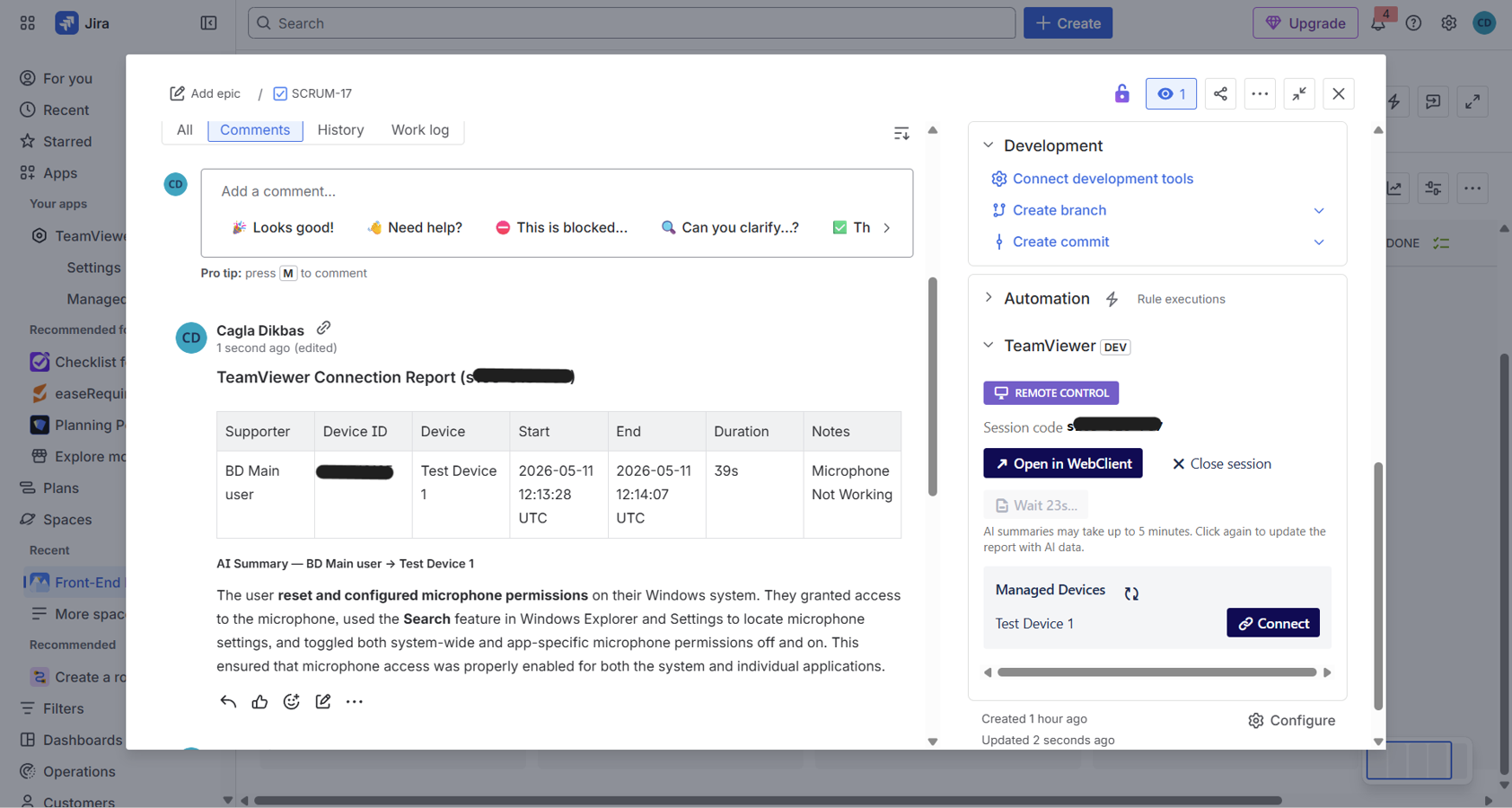Screen dimensions: 1512x808
Task: Collapse the TeamViewer section
Action: tap(989, 346)
